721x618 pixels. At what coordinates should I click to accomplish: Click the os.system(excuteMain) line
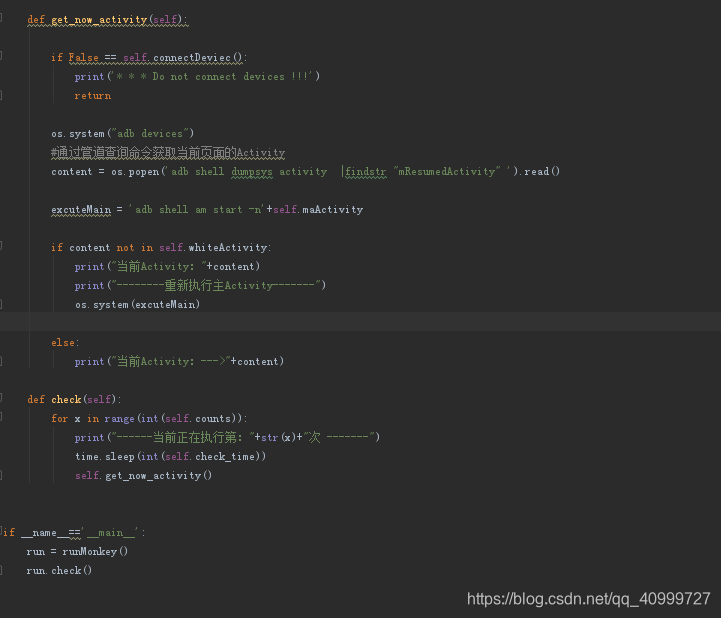[137, 304]
